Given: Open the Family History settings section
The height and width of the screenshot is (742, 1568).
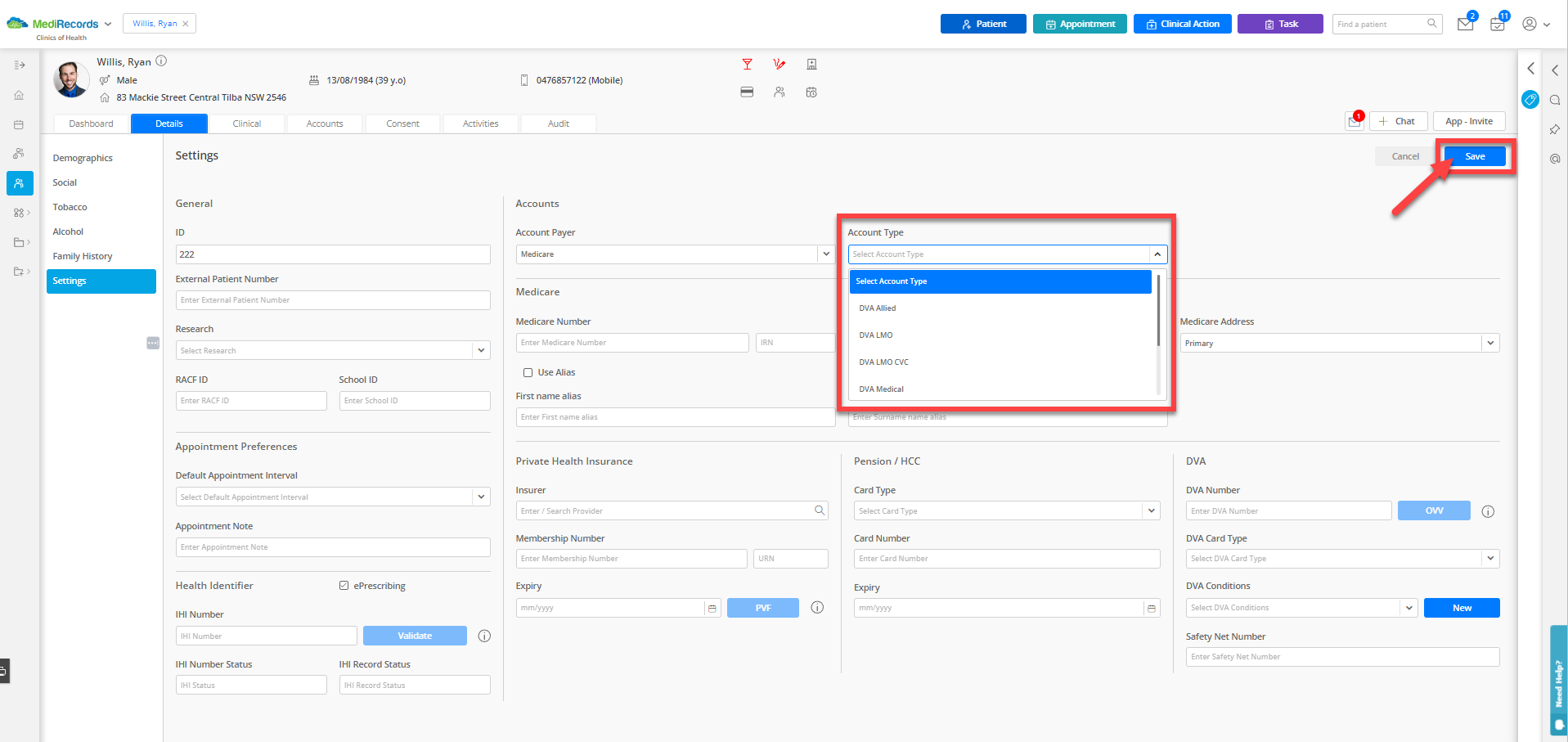Looking at the screenshot, I should [83, 255].
